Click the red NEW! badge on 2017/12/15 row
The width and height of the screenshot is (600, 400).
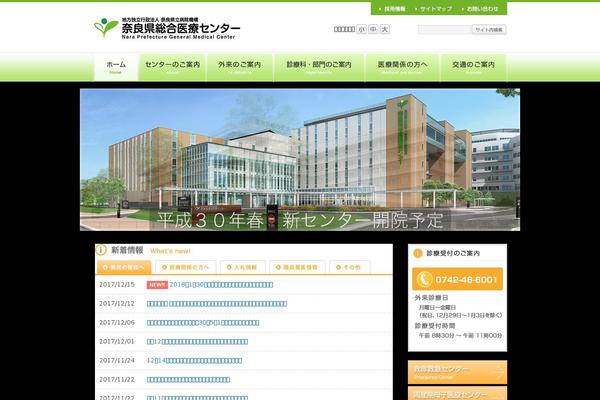point(157,285)
